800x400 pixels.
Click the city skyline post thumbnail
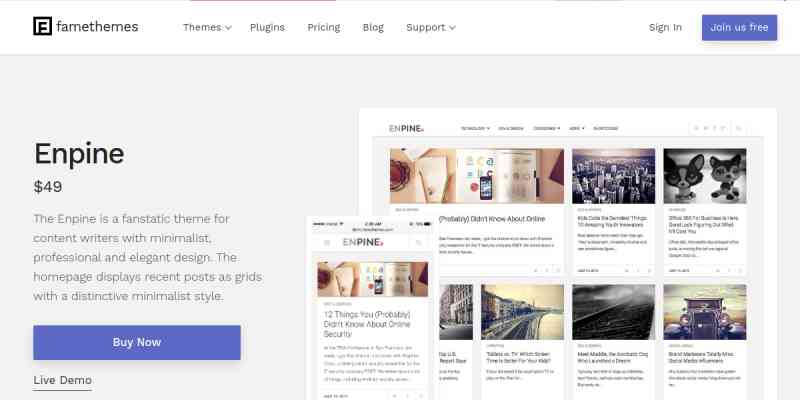click(613, 176)
